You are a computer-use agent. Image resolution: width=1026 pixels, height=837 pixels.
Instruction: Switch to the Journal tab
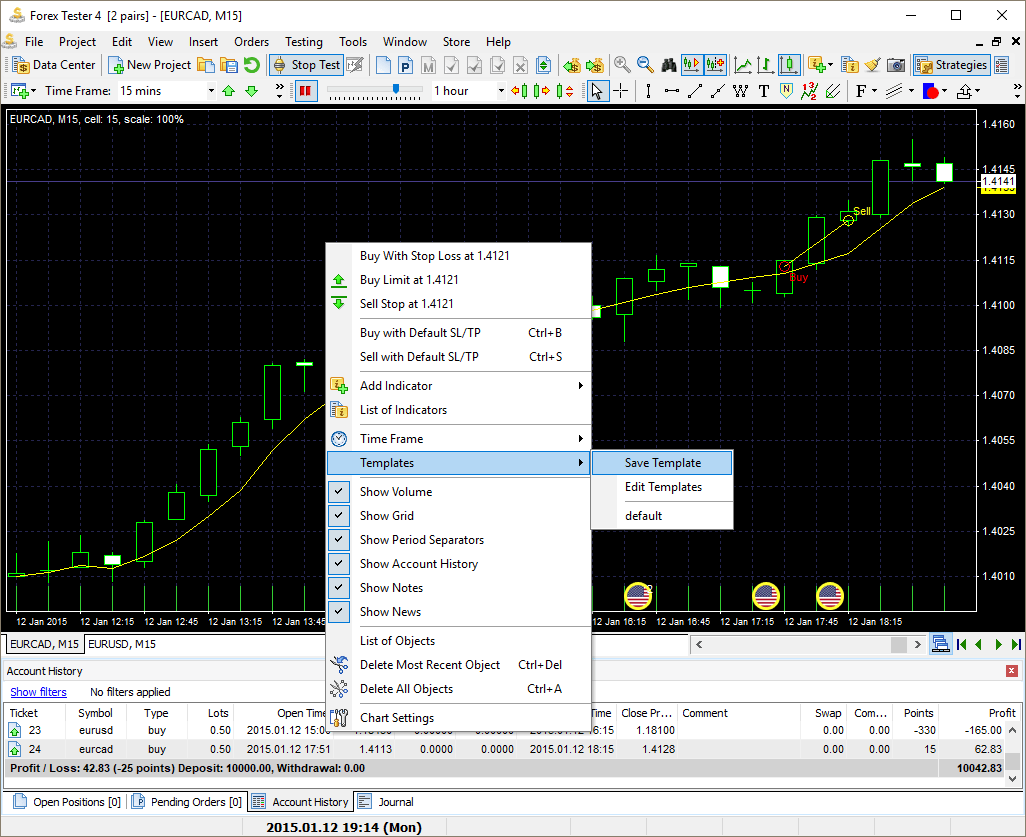(x=386, y=802)
